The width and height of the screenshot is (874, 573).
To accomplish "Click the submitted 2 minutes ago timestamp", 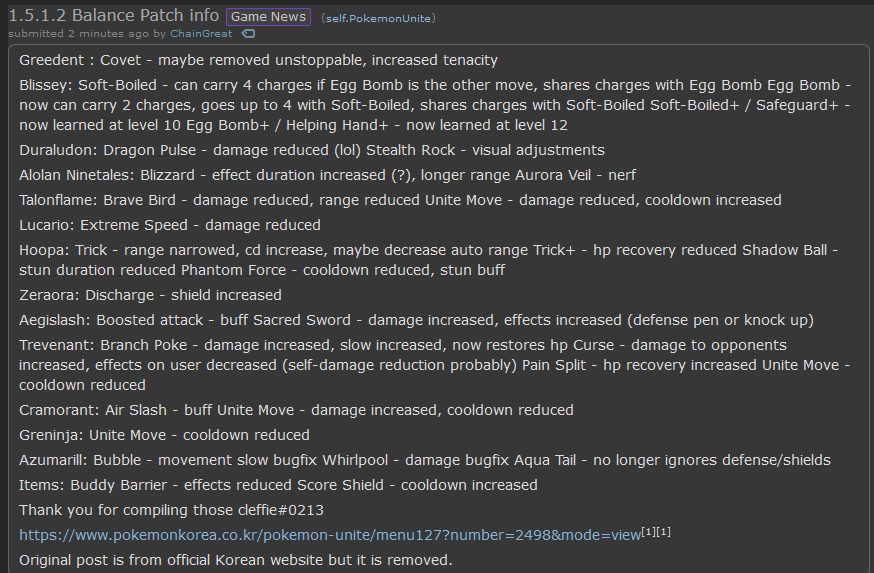I will [79, 33].
